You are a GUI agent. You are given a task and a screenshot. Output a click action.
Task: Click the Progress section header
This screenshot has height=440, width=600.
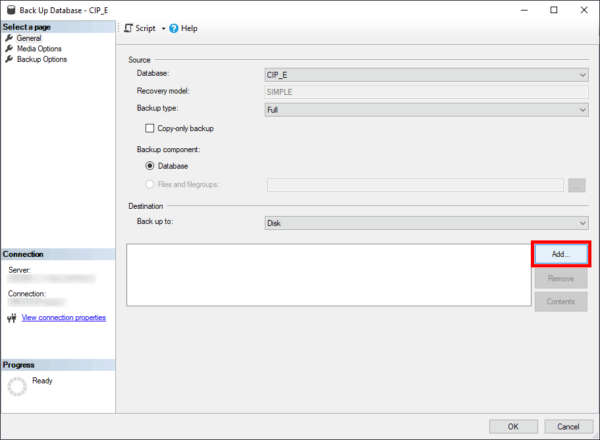coord(58,365)
